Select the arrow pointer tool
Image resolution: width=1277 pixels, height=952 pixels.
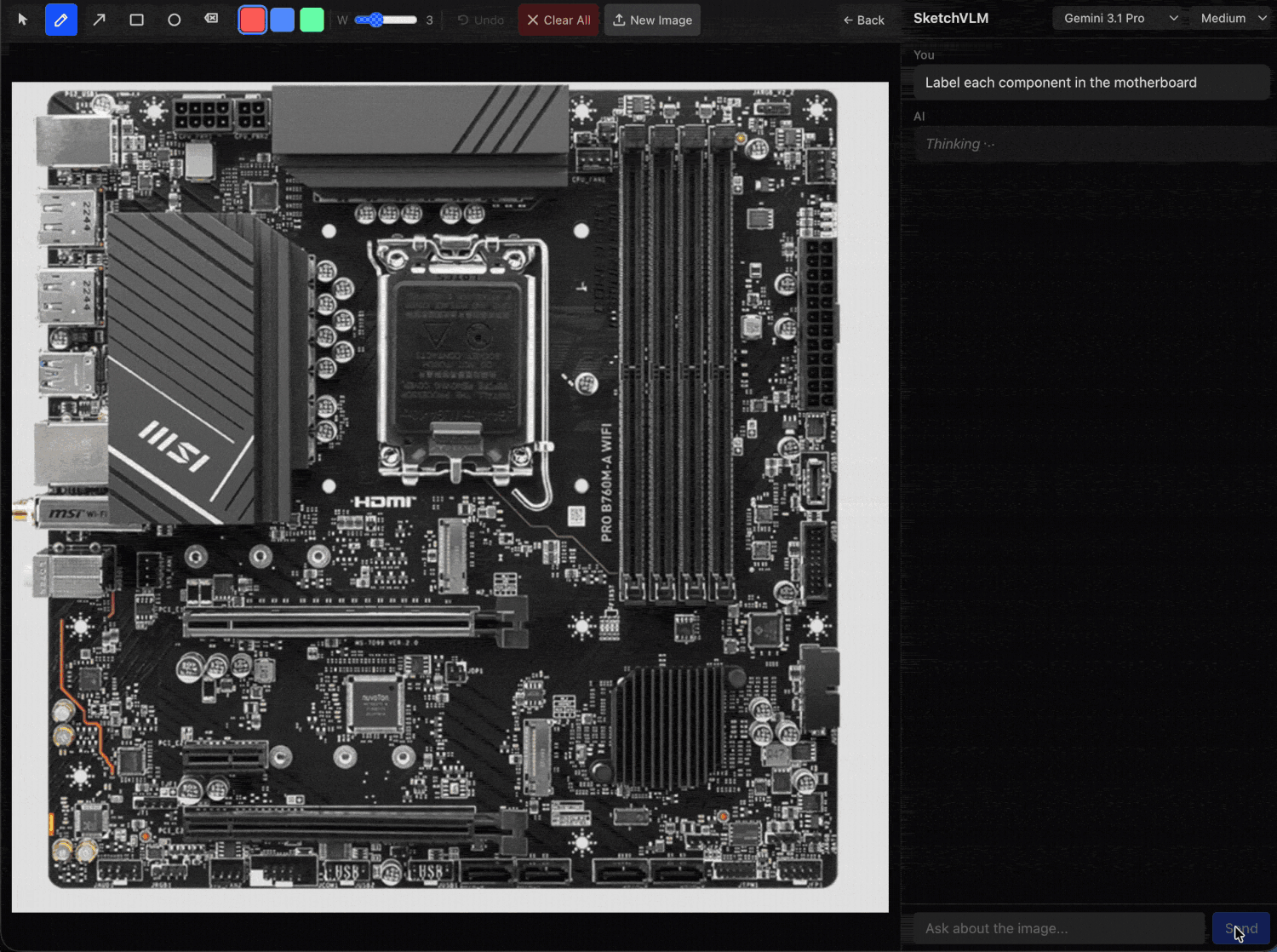pyautogui.click(x=22, y=19)
